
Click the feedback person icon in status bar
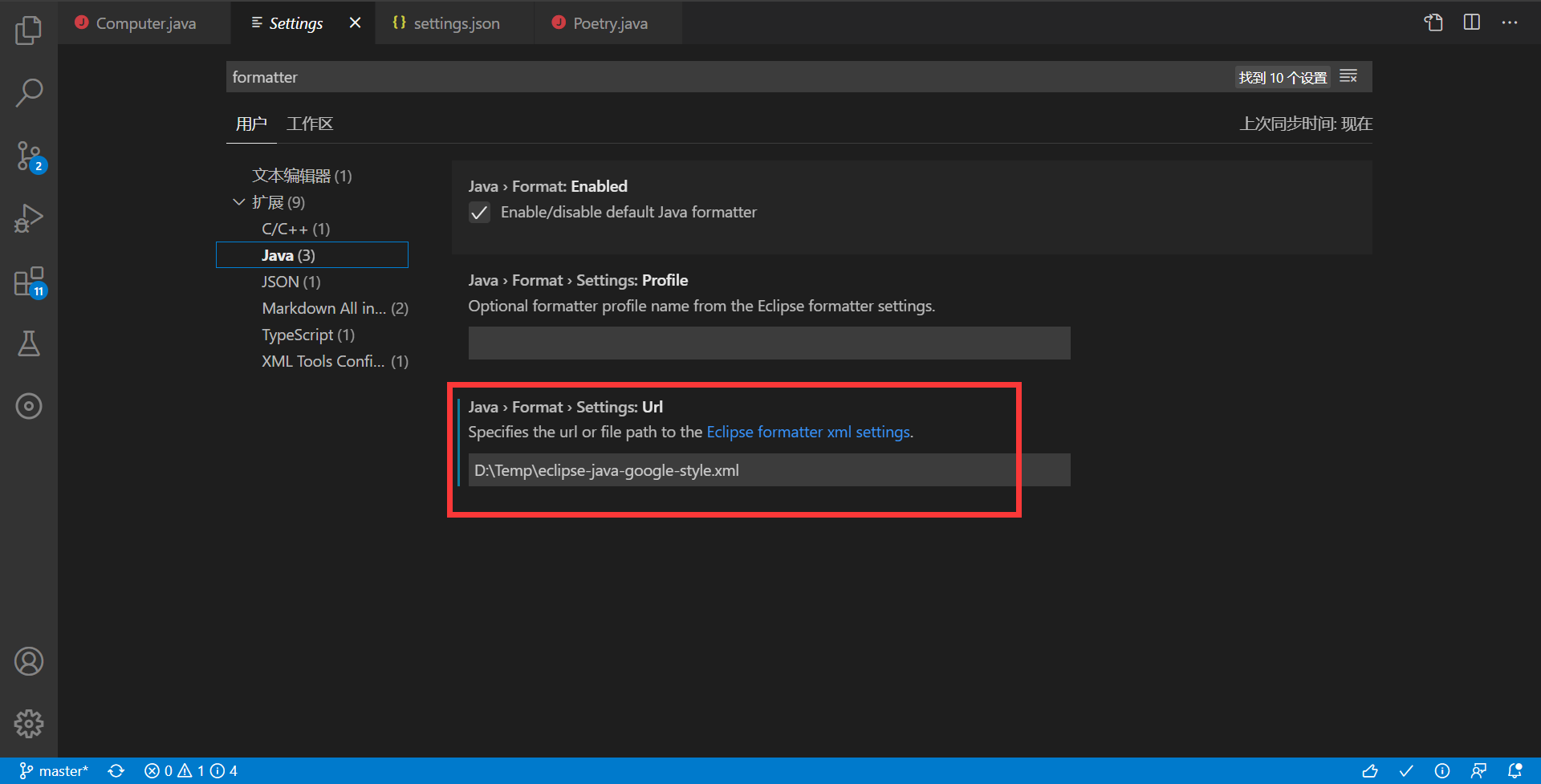(1478, 771)
